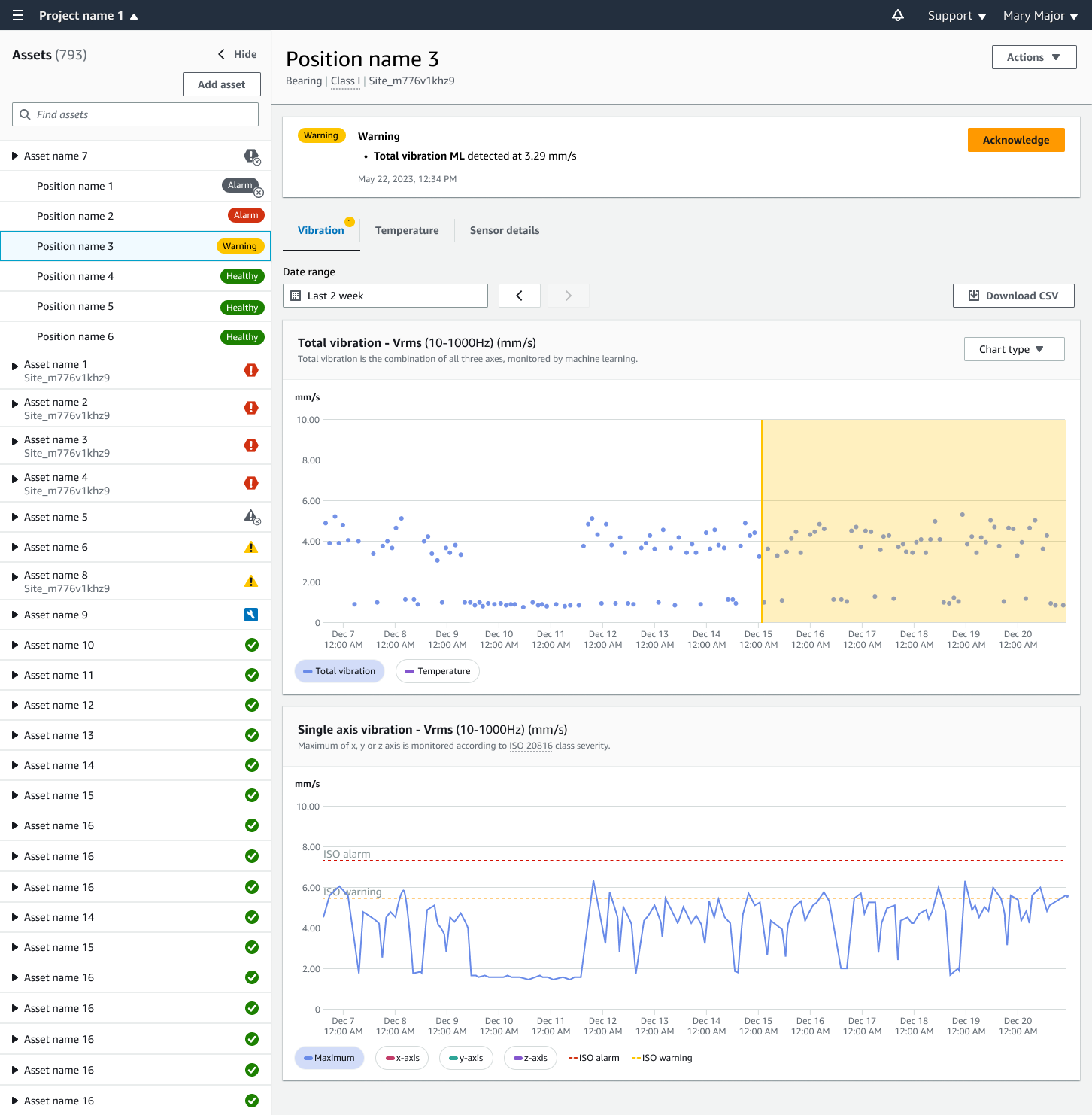Switch to the Temperature tab

tap(407, 230)
